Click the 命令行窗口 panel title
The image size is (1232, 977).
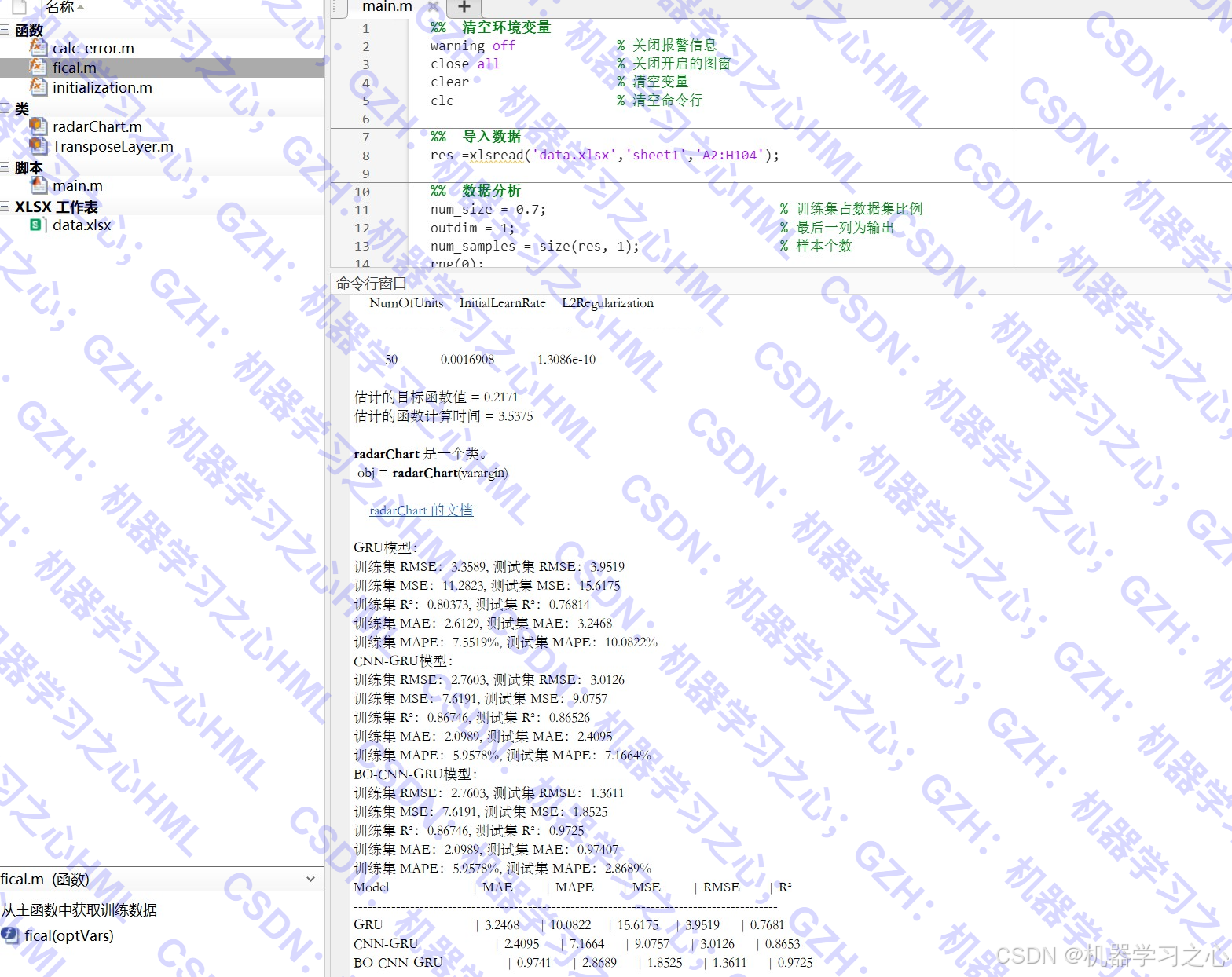click(x=372, y=284)
